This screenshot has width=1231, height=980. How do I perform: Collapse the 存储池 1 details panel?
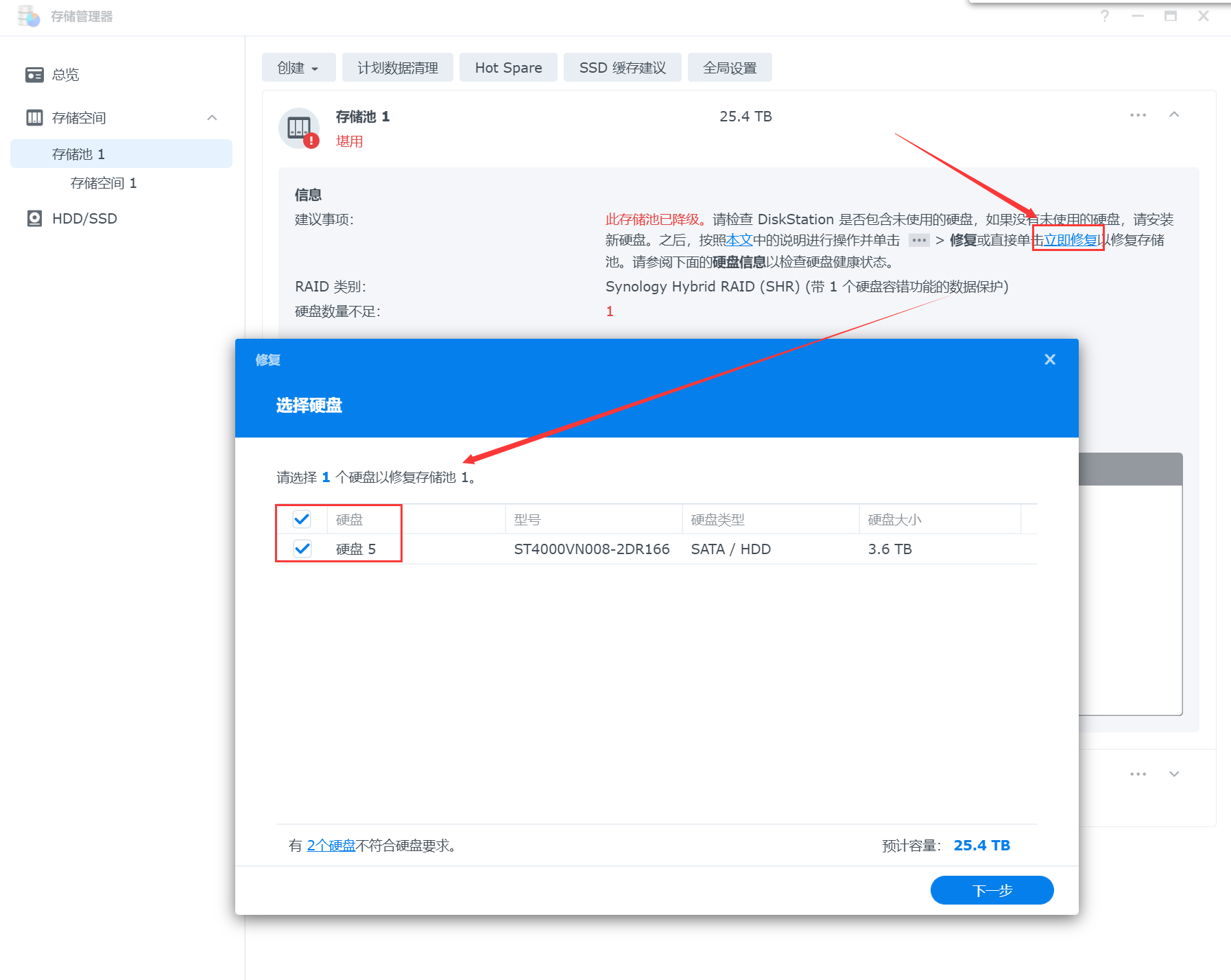(x=1174, y=115)
